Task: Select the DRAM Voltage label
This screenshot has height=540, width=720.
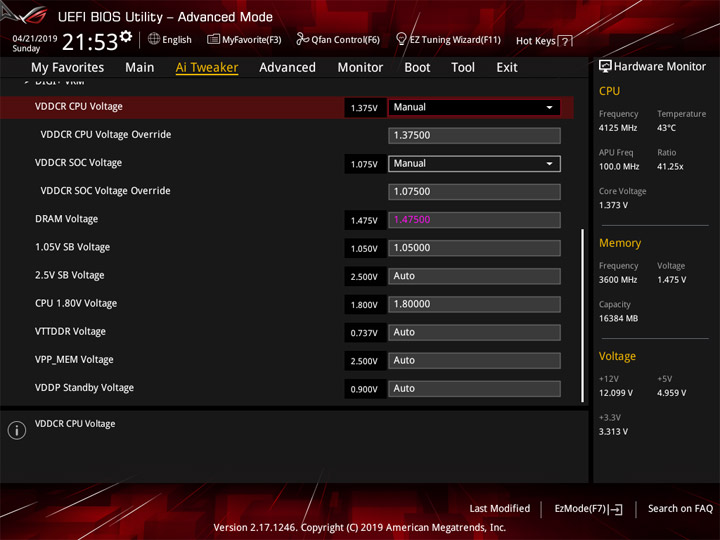Action: (x=67, y=219)
